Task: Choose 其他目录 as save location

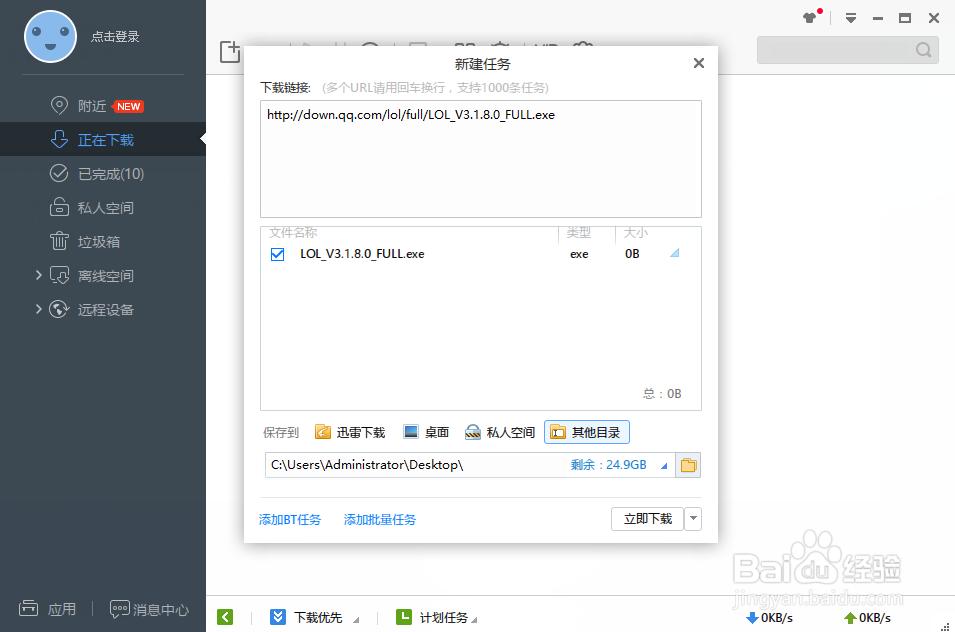Action: point(587,432)
